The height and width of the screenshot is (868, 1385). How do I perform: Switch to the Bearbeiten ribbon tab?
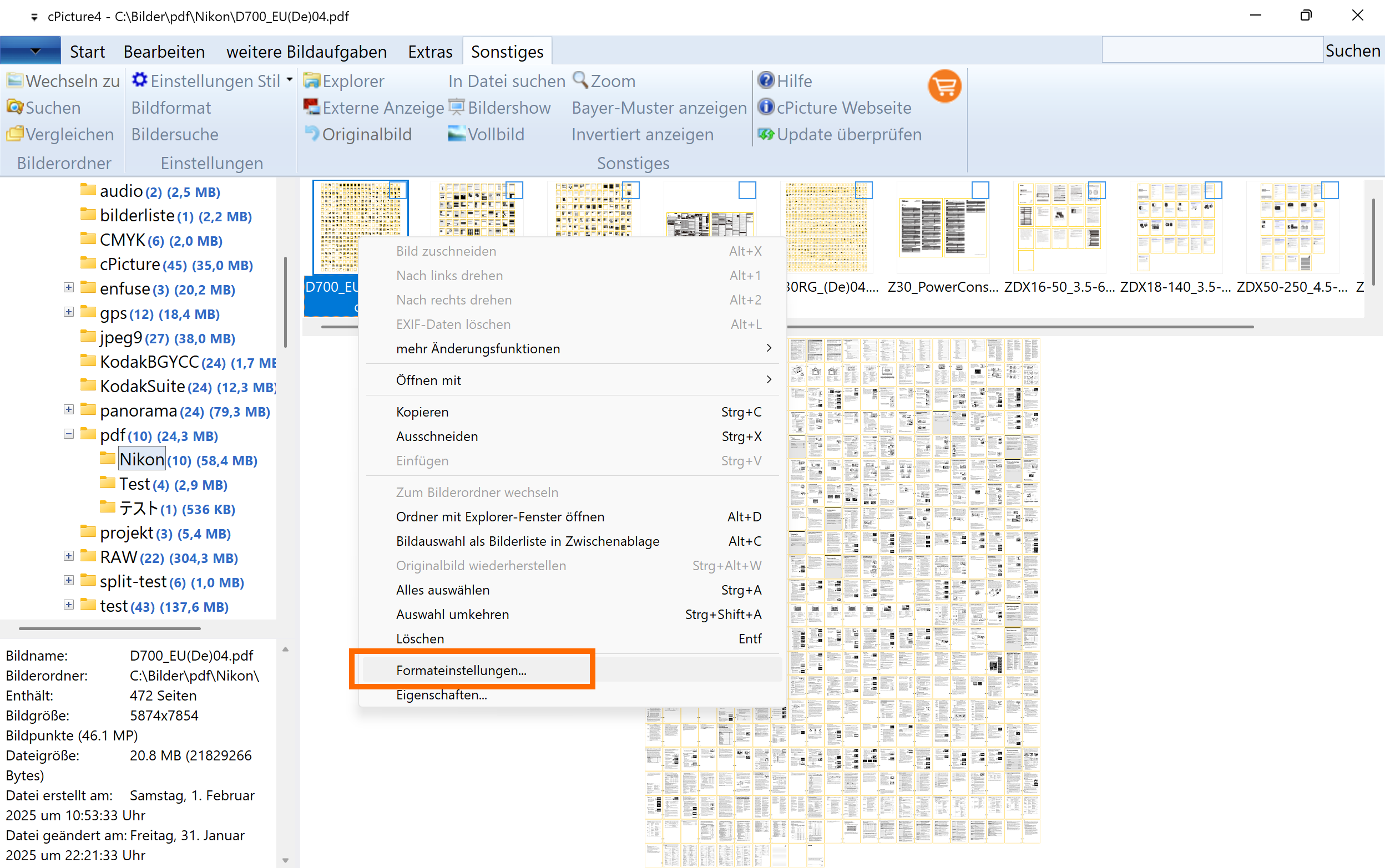coord(164,52)
